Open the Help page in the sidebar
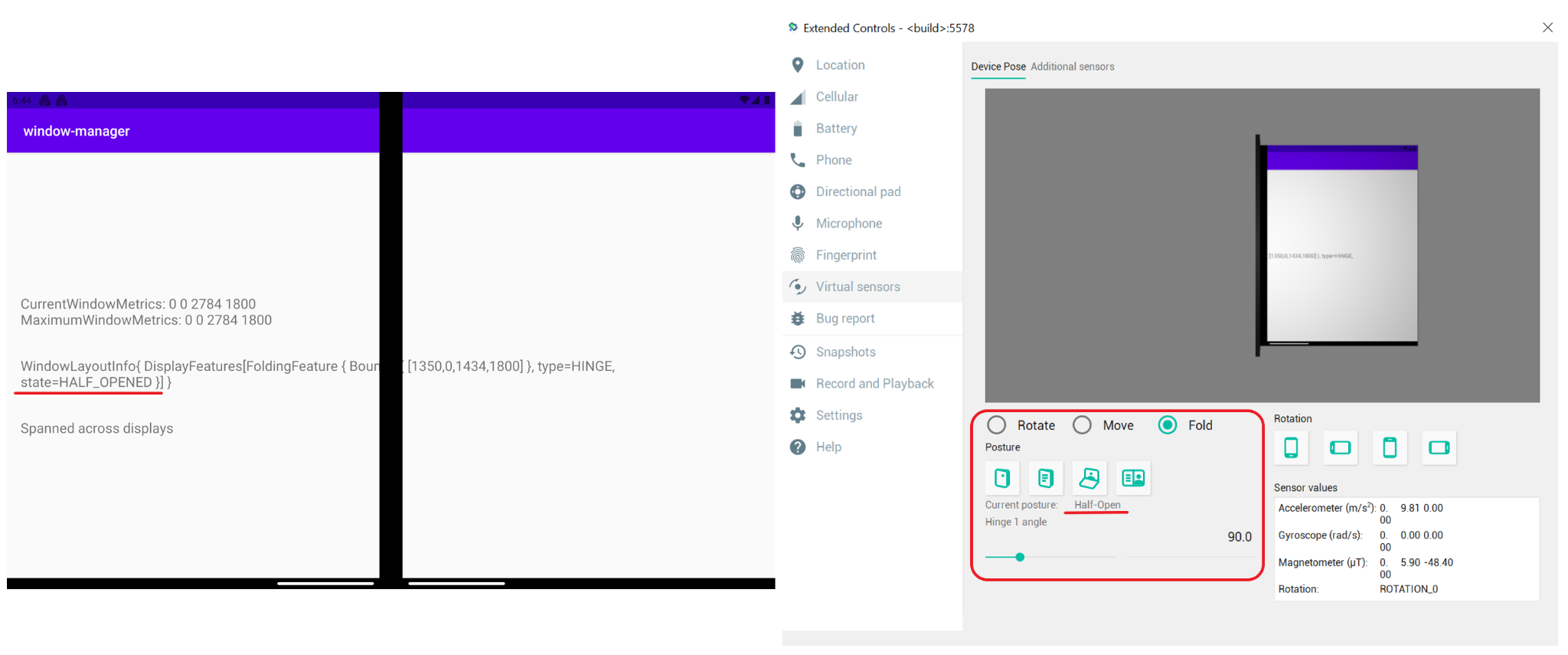The image size is (1568, 655). [828, 447]
